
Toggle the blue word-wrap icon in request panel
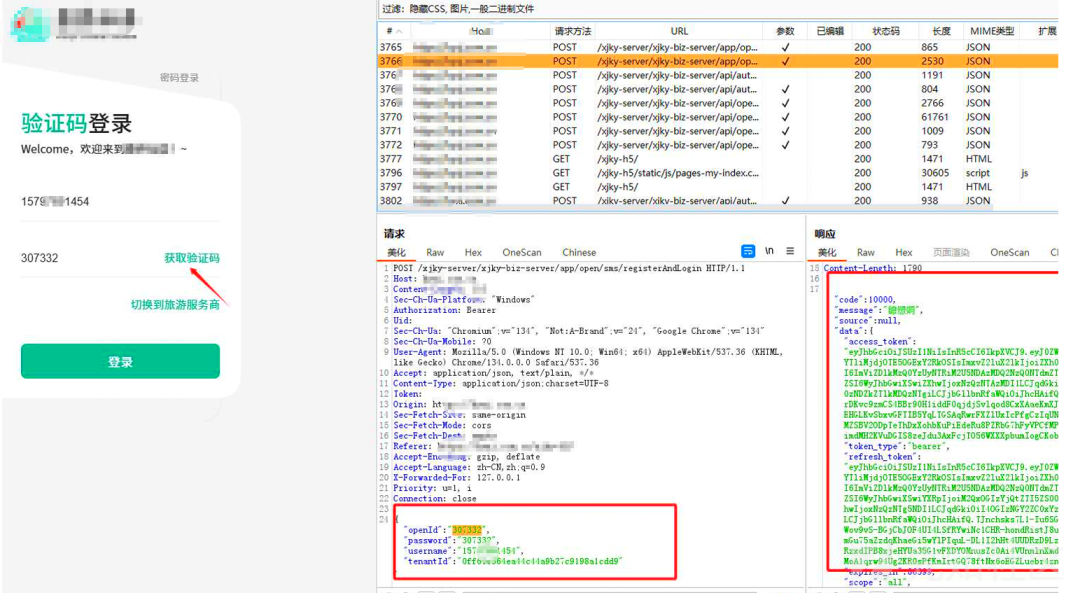coord(748,251)
